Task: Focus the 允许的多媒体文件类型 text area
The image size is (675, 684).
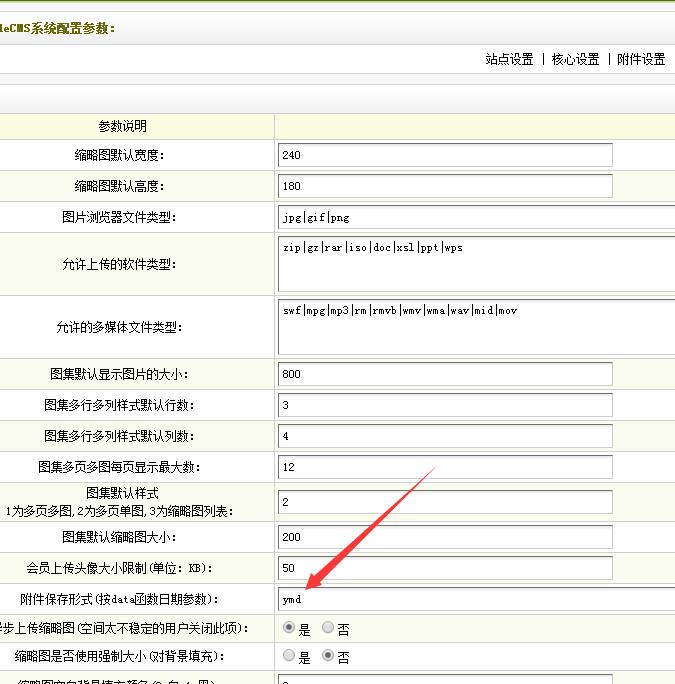Action: pos(477,327)
